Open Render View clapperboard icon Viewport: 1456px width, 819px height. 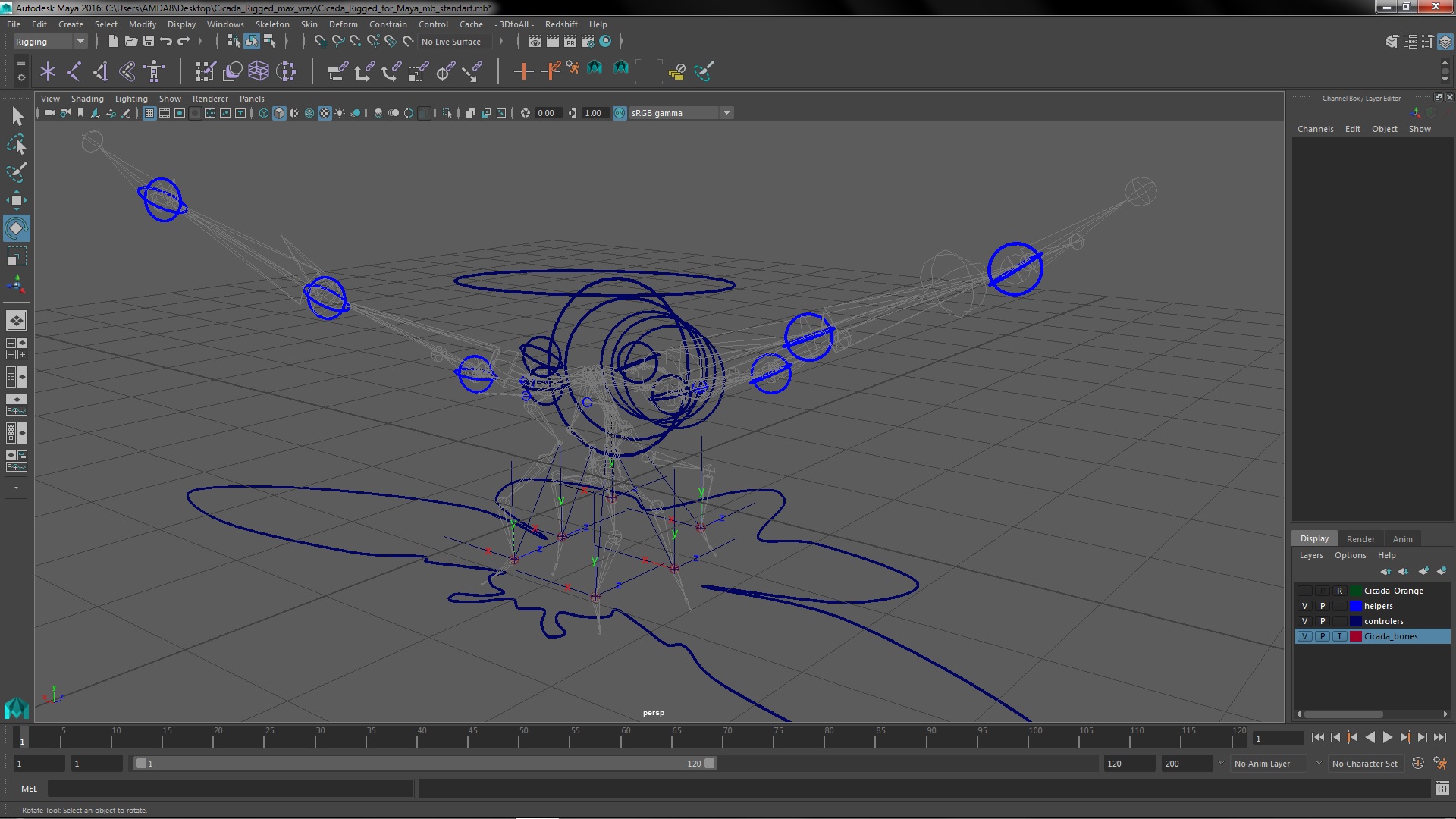pos(535,41)
